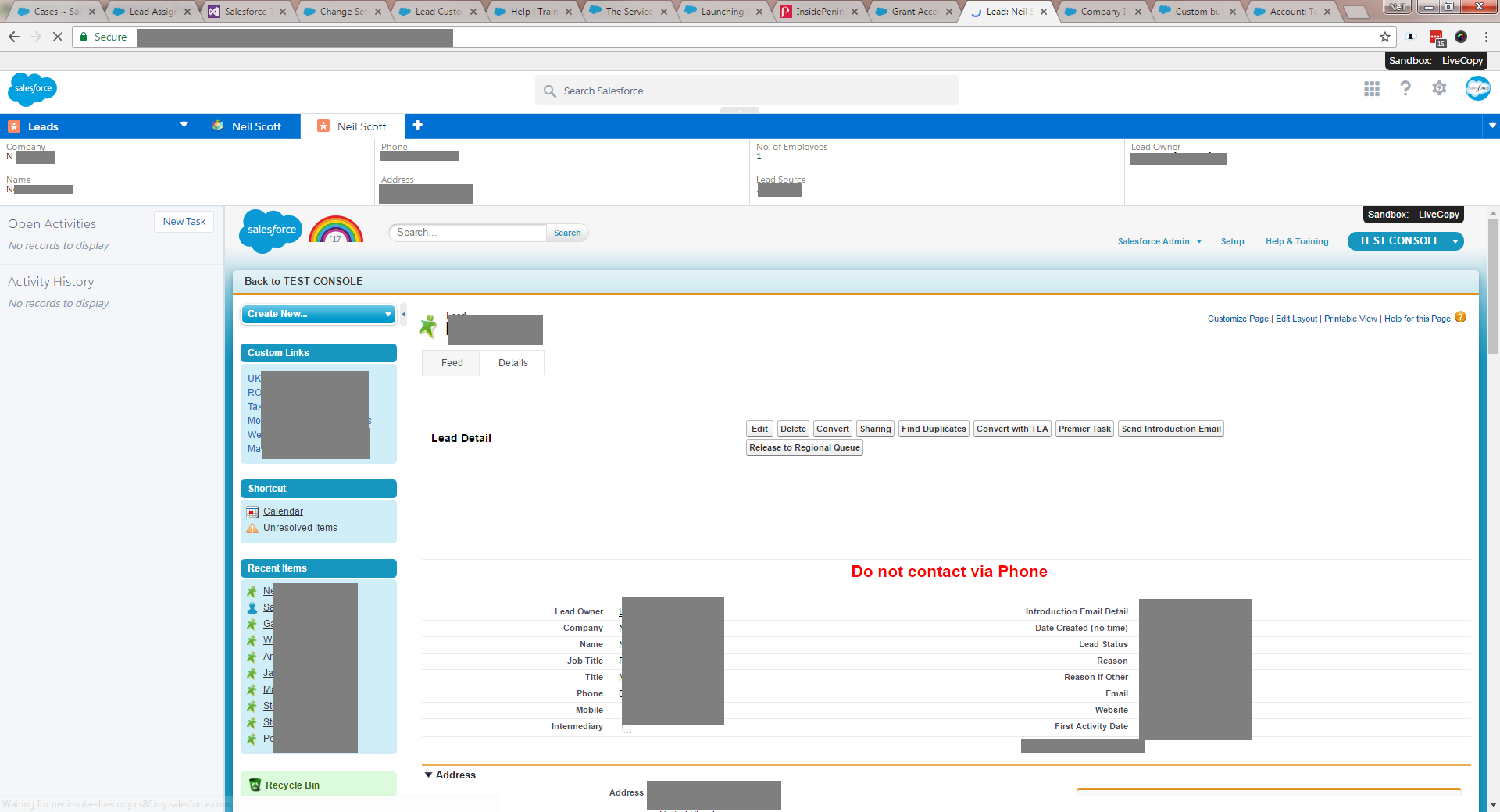Switch to the Feed tab
This screenshot has width=1500, height=812.
(452, 363)
